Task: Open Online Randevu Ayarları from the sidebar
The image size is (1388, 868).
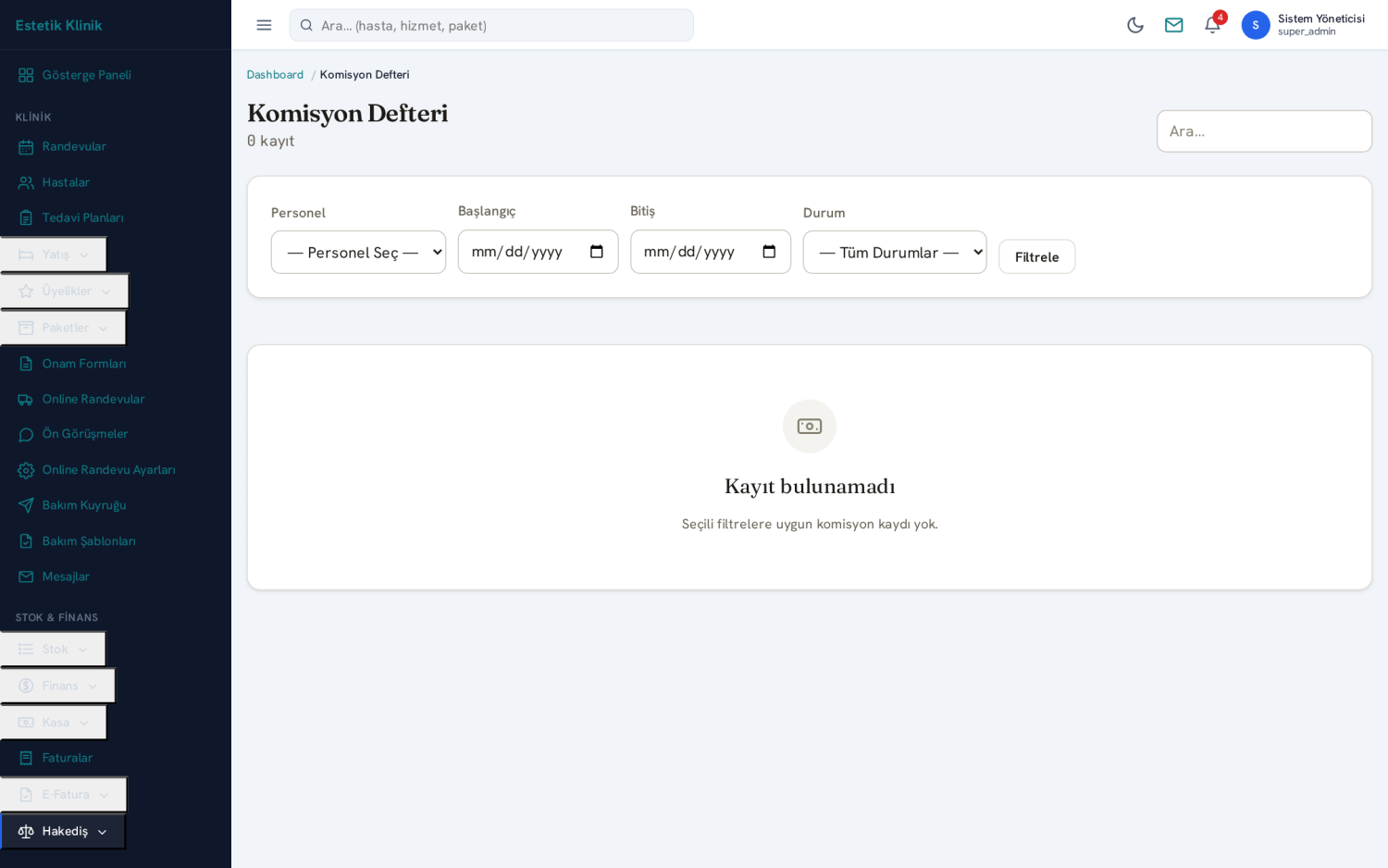Action: click(109, 470)
